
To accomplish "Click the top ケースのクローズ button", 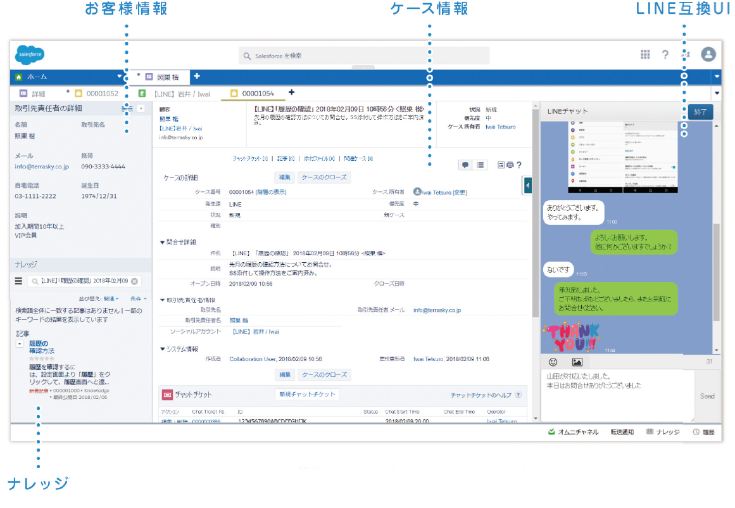I will tap(324, 177).
